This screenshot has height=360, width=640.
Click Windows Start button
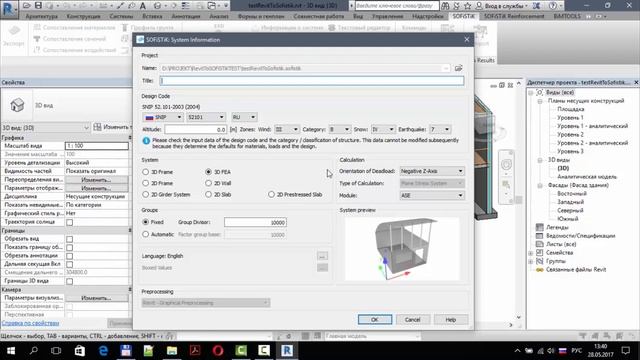pos(11,351)
